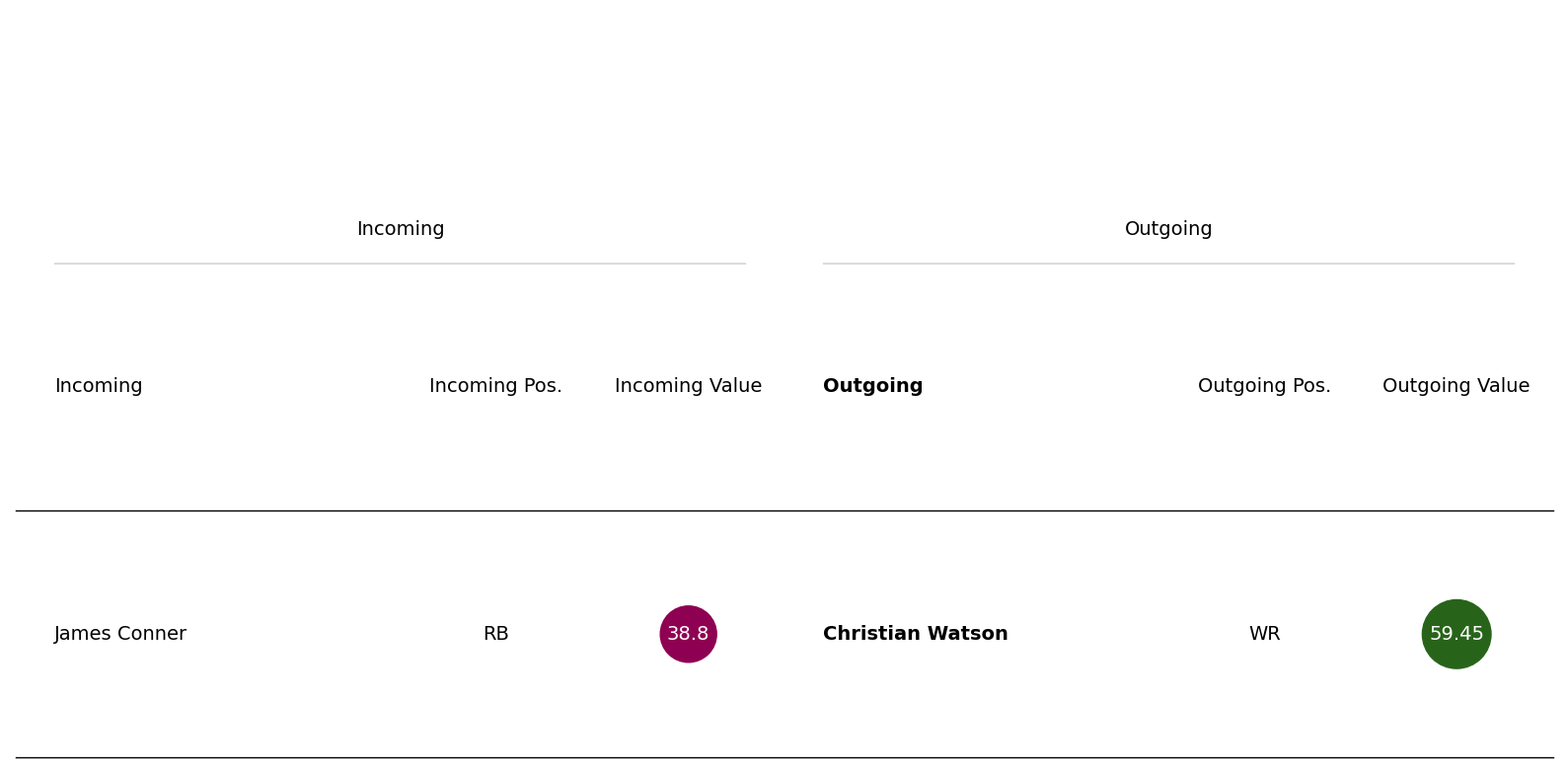Sort by the Incoming Pos. column header
Image resolution: width=1568 pixels, height=780 pixels.
[495, 386]
